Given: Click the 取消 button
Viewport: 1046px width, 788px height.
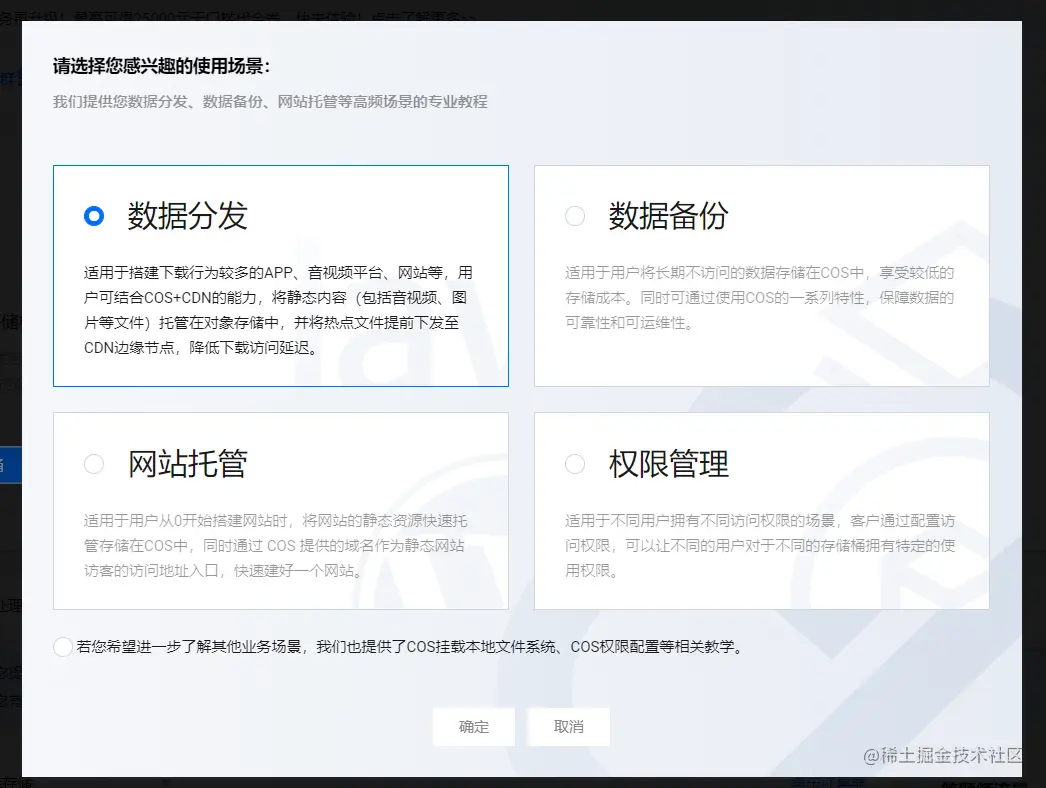Looking at the screenshot, I should 568,727.
